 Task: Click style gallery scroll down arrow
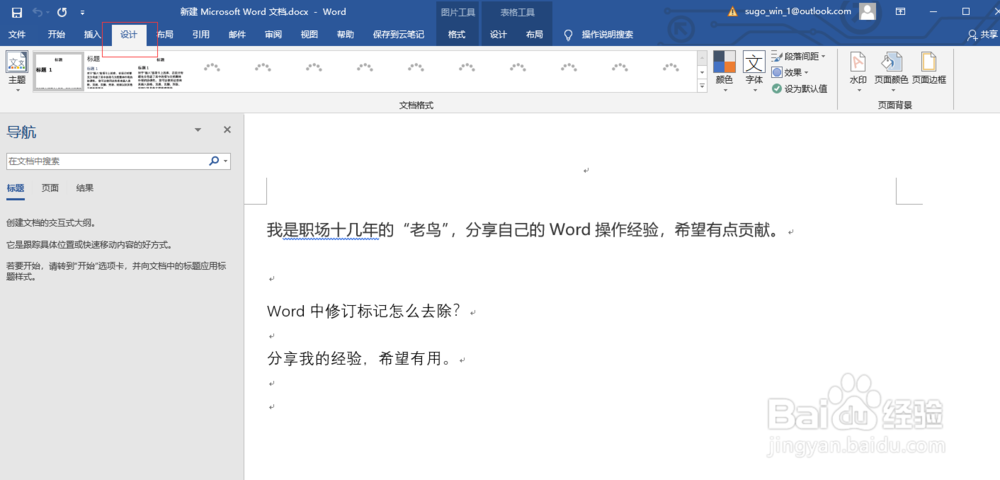pos(703,72)
